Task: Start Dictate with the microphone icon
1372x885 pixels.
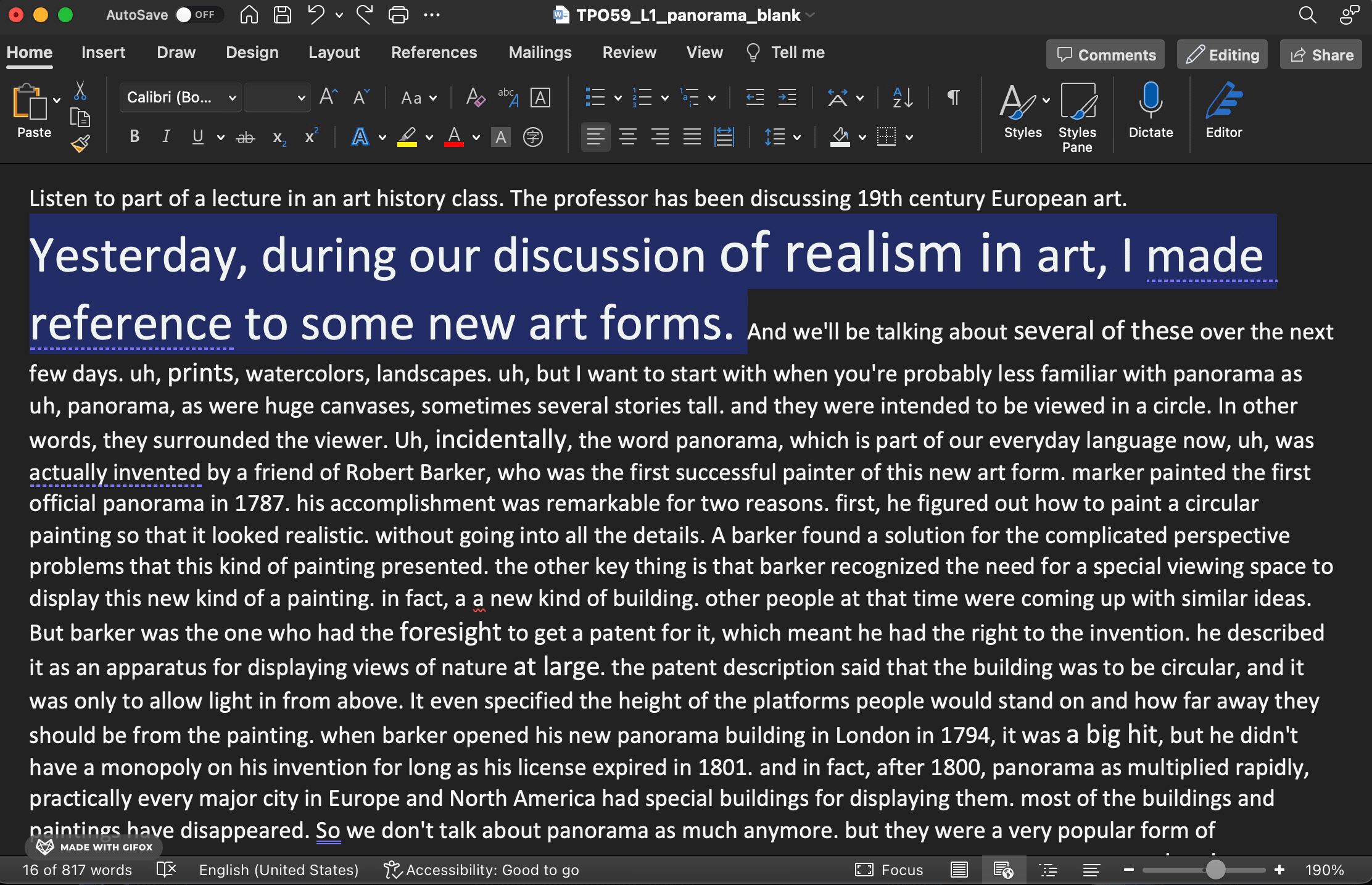Action: point(1151,110)
